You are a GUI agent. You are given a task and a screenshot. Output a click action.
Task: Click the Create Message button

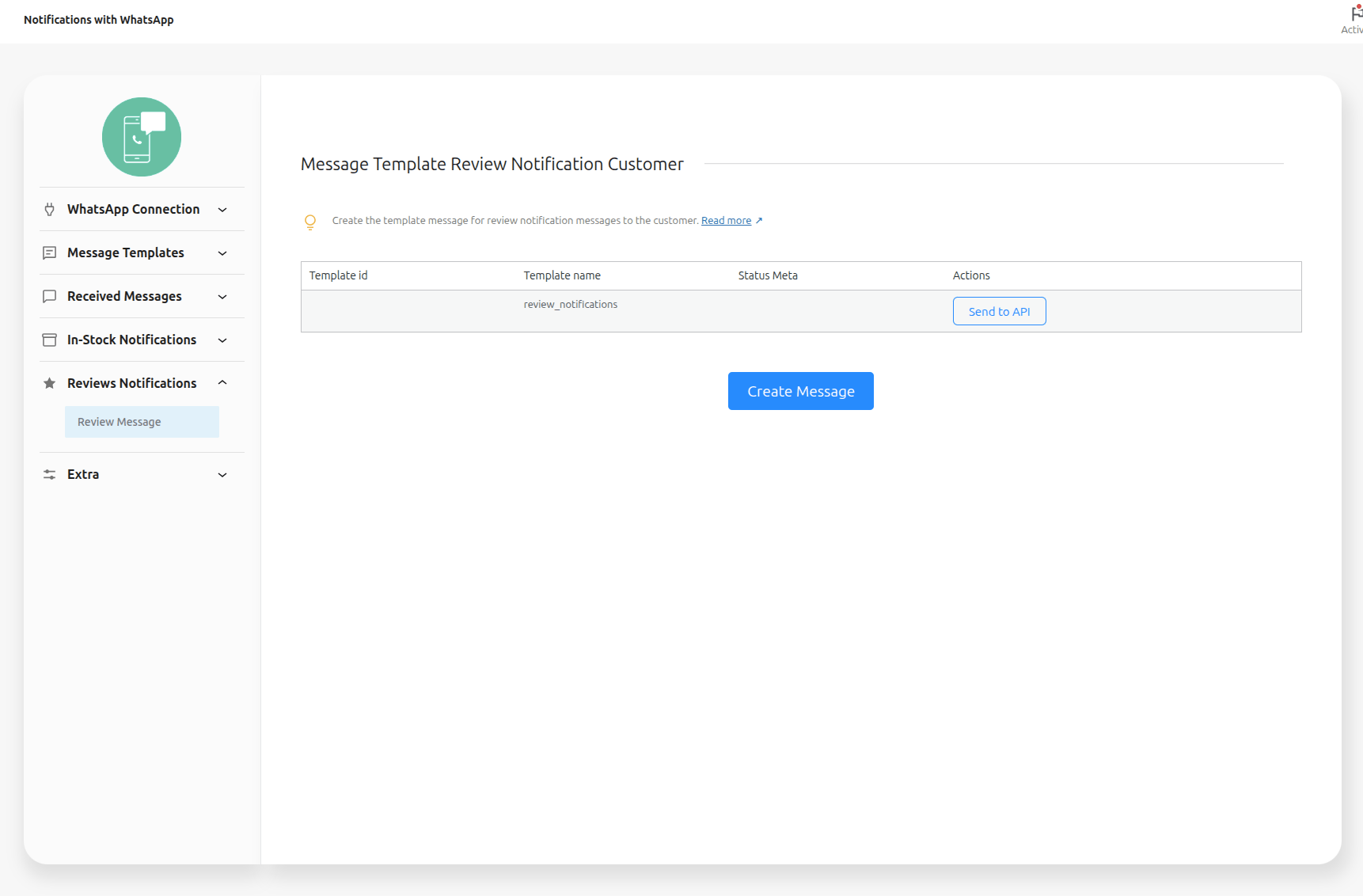[x=800, y=391]
